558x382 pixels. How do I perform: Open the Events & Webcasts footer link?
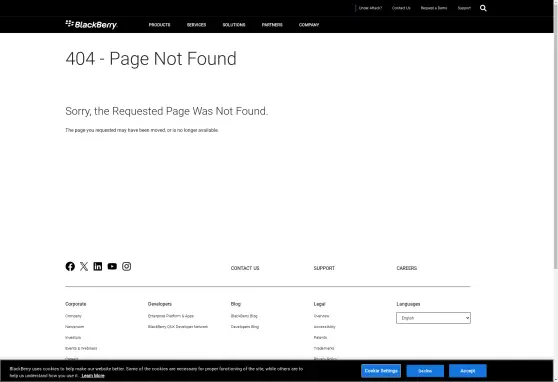click(x=81, y=348)
